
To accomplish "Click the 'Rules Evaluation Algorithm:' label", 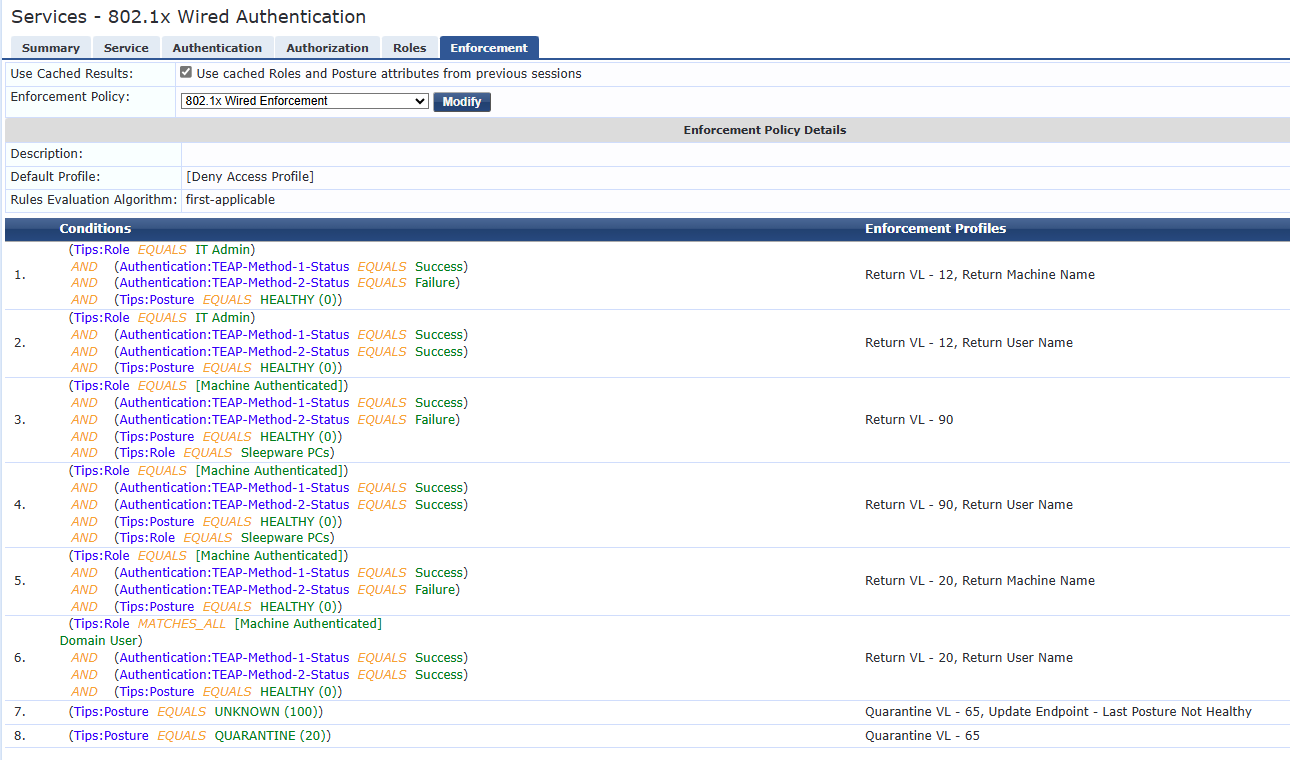I will tap(93, 200).
